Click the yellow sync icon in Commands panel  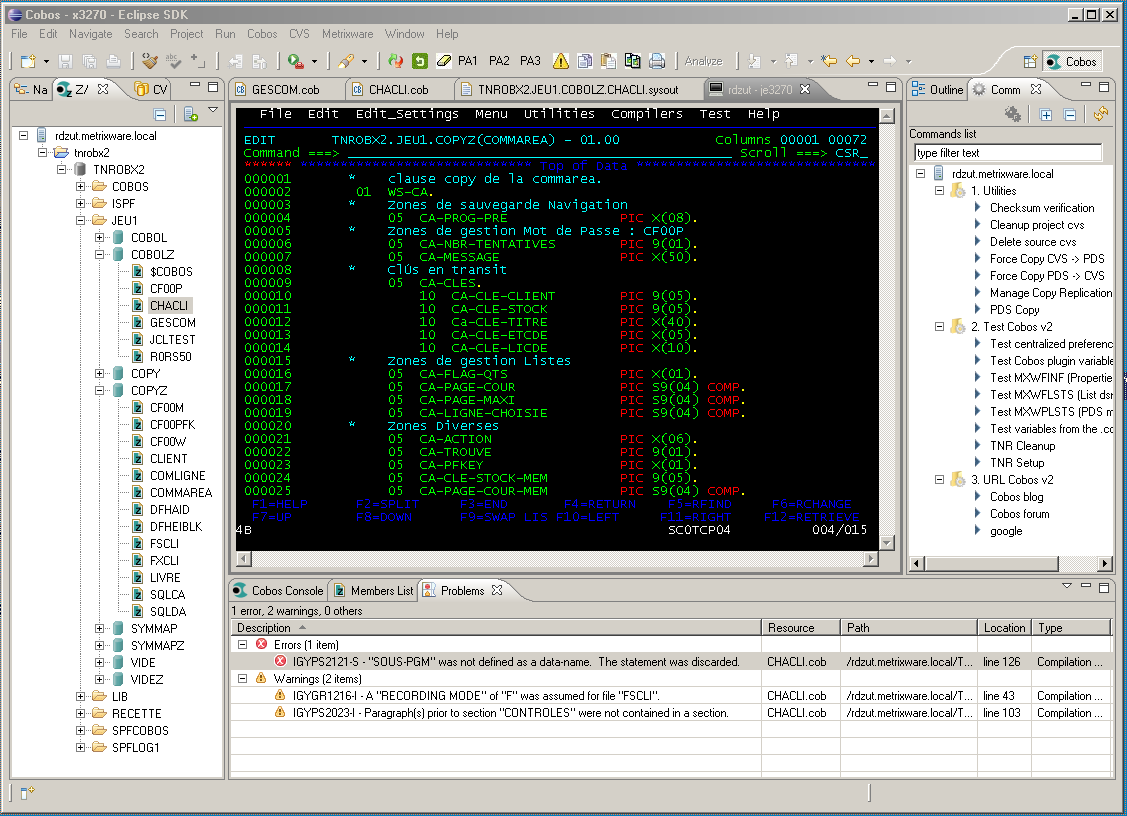tap(1100, 114)
